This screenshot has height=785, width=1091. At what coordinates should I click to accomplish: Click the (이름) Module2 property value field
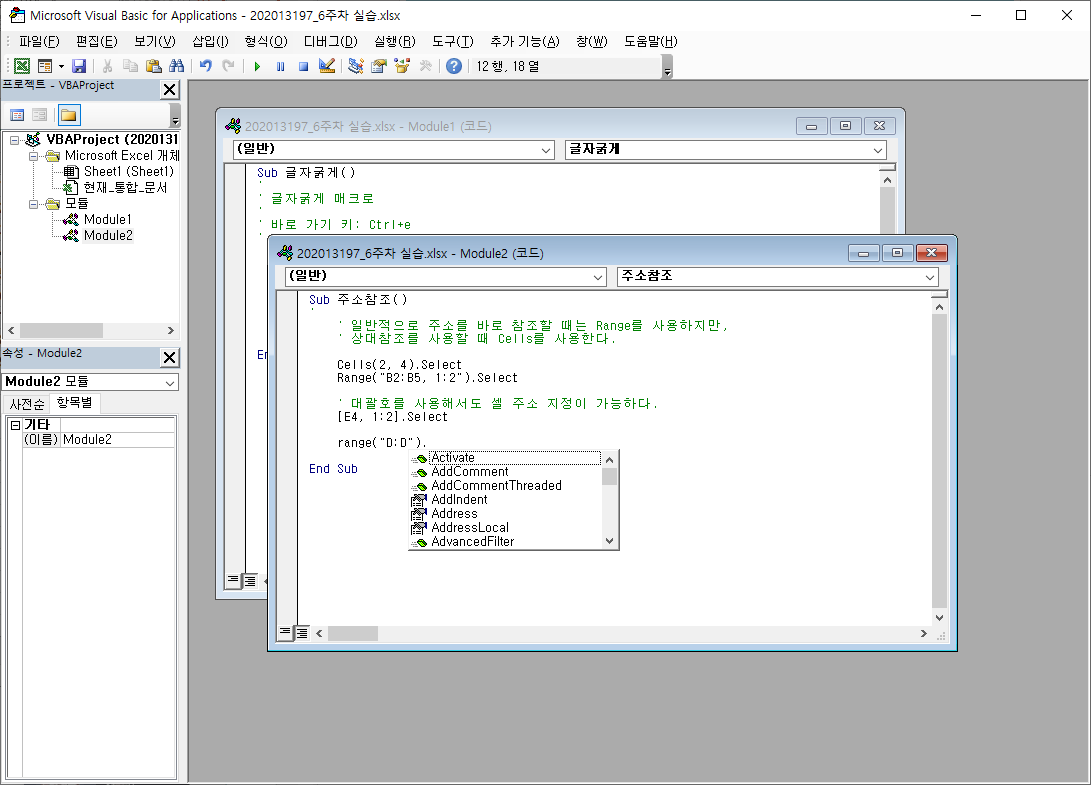[x=117, y=440]
